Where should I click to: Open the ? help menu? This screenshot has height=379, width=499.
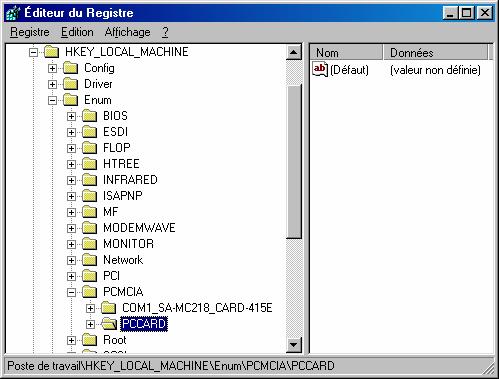click(x=165, y=32)
